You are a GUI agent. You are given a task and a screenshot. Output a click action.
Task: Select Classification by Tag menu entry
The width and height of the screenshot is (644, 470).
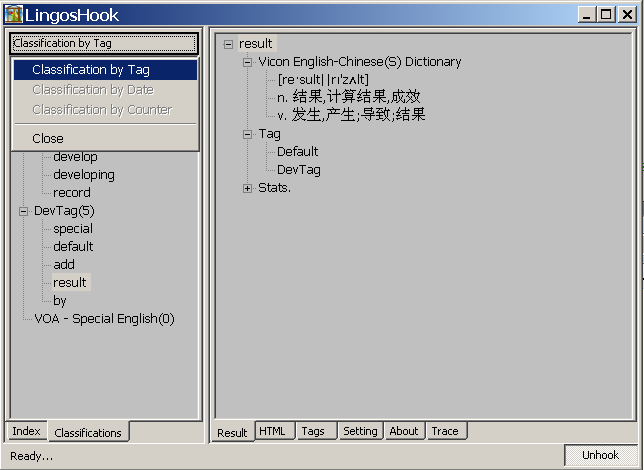tap(105, 70)
